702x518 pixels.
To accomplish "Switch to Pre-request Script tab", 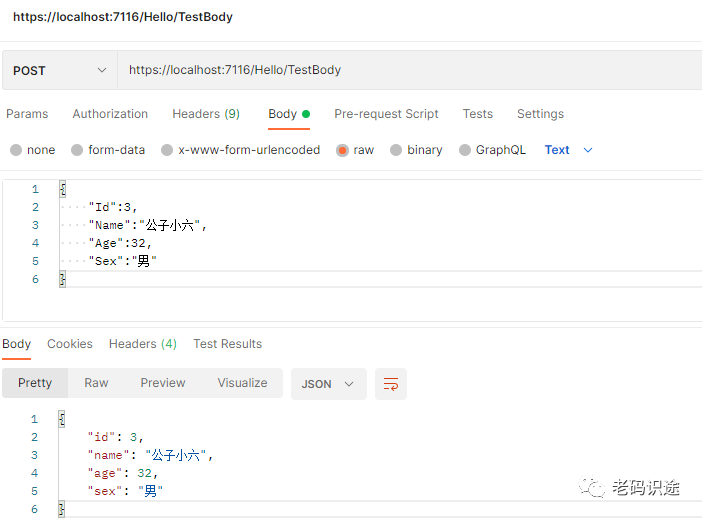I will [x=386, y=114].
